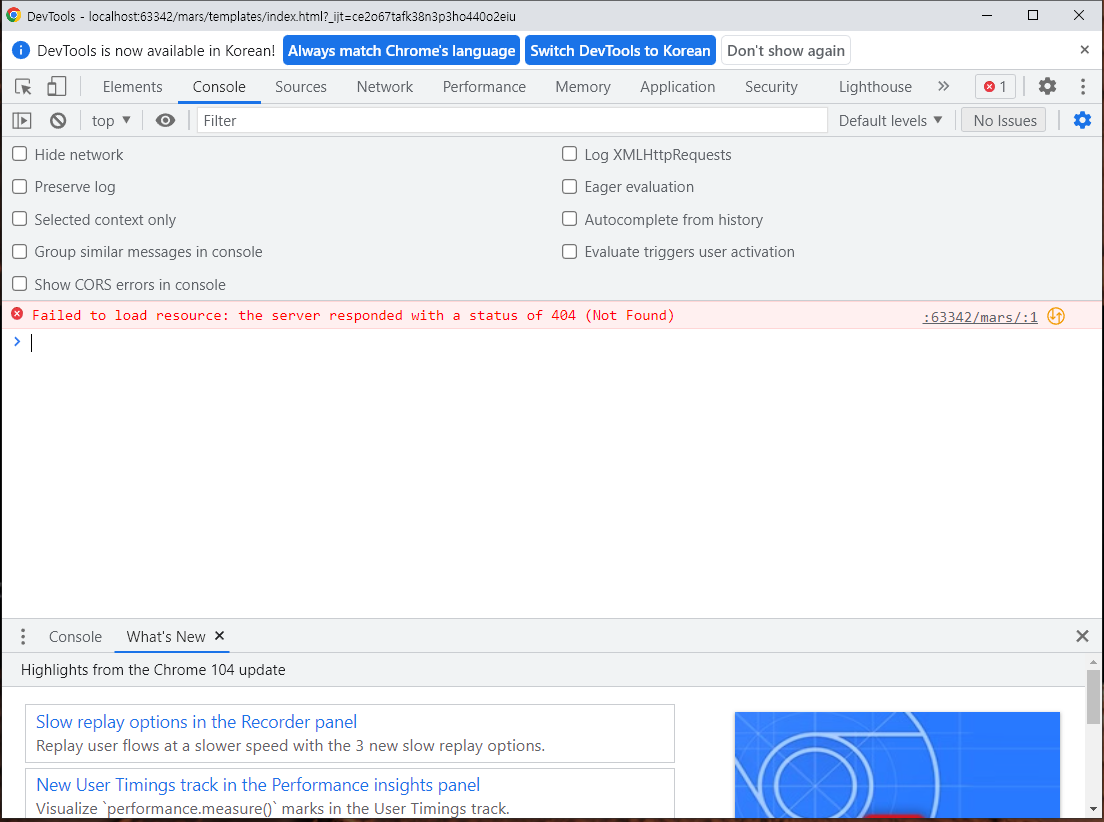Click the red error icon on 404 message
Viewport: 1104px width, 822px height.
click(x=18, y=314)
